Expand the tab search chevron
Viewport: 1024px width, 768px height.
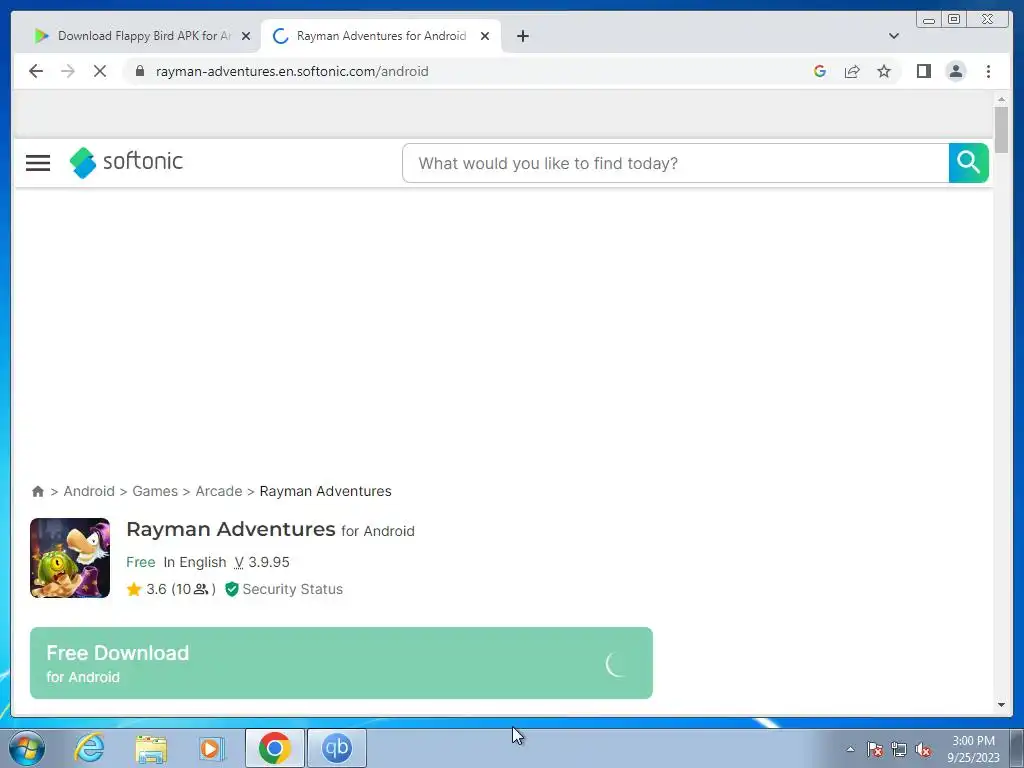click(x=894, y=36)
